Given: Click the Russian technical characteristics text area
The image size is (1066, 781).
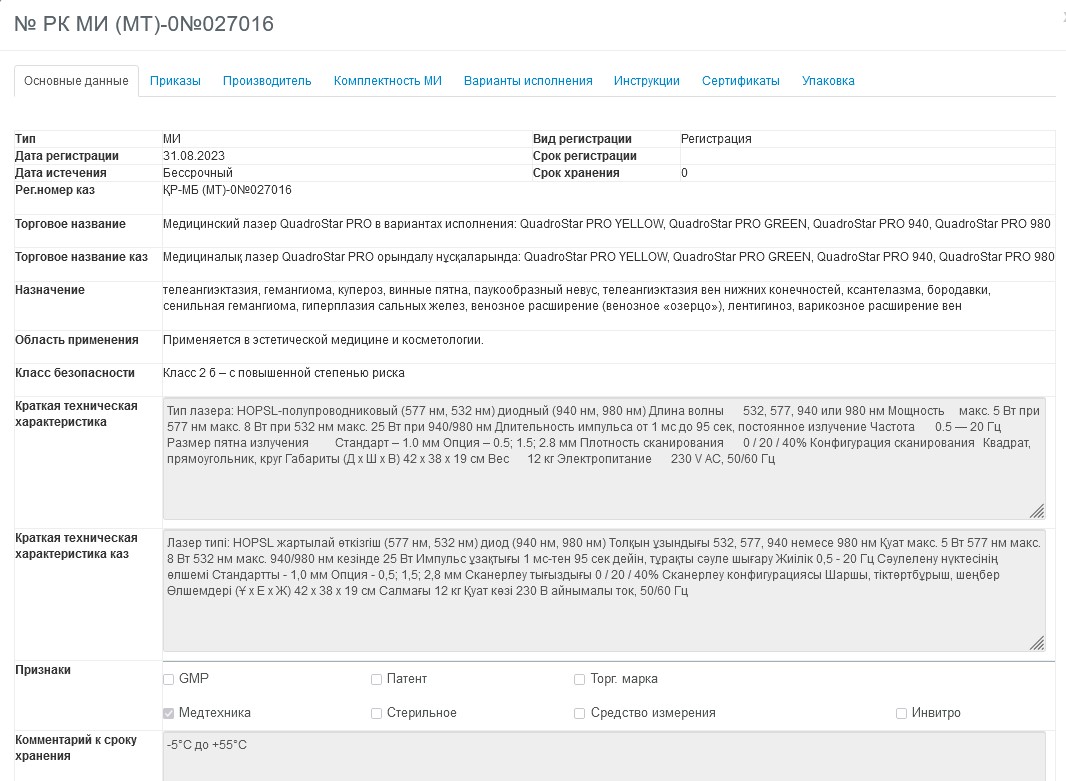Looking at the screenshot, I should pyautogui.click(x=603, y=470).
